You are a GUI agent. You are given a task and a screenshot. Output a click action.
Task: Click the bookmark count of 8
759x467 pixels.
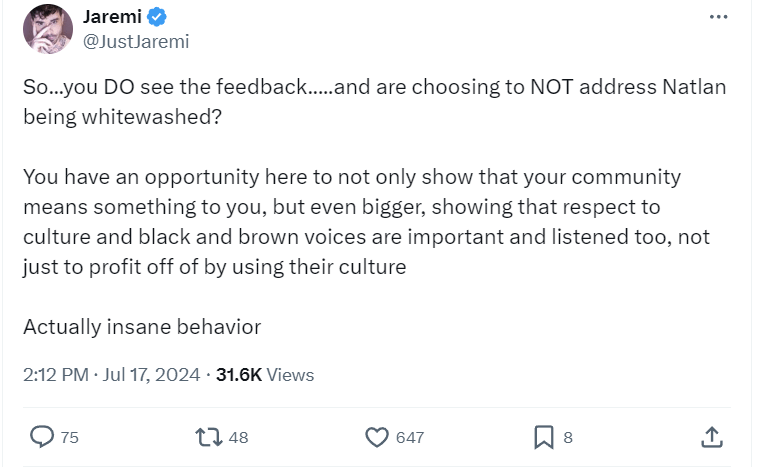point(568,437)
